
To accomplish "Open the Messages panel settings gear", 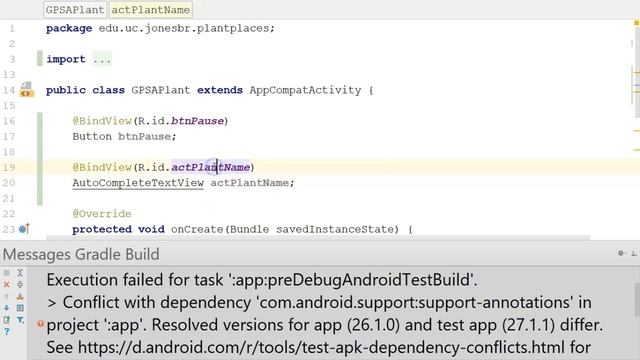I will click(621, 253).
